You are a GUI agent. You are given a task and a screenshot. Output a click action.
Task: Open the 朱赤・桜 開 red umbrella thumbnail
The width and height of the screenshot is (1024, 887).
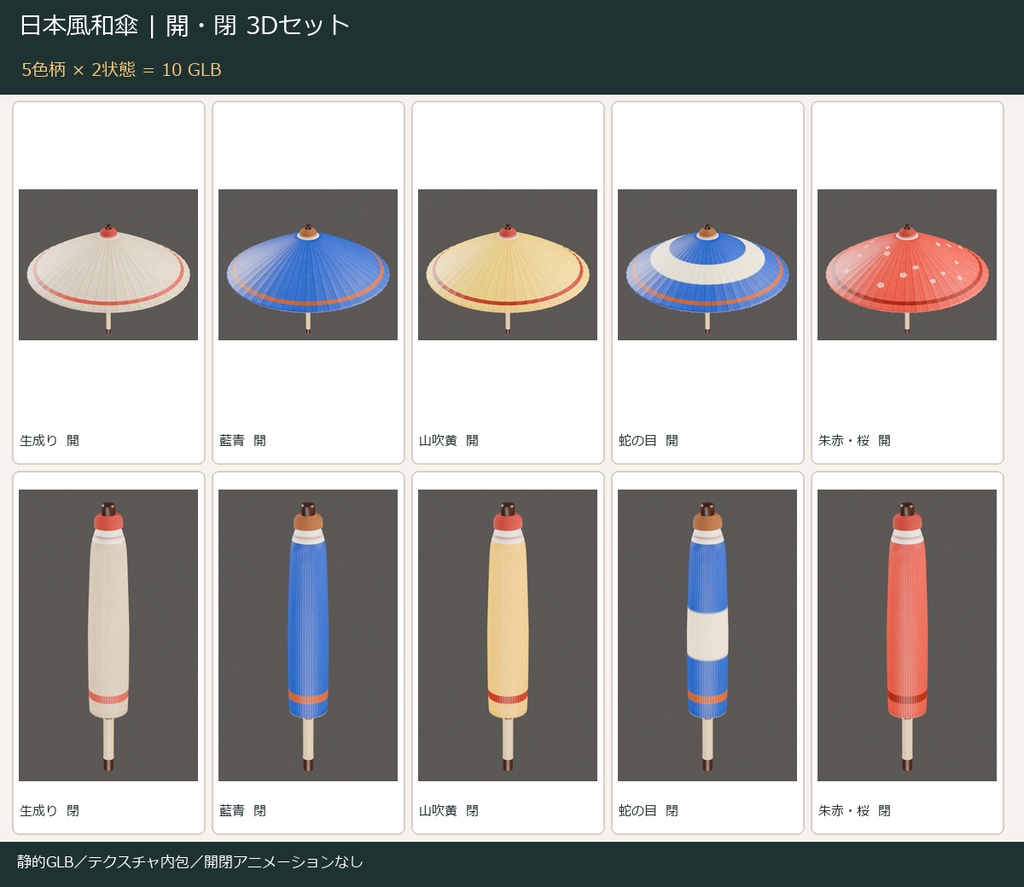click(x=907, y=265)
